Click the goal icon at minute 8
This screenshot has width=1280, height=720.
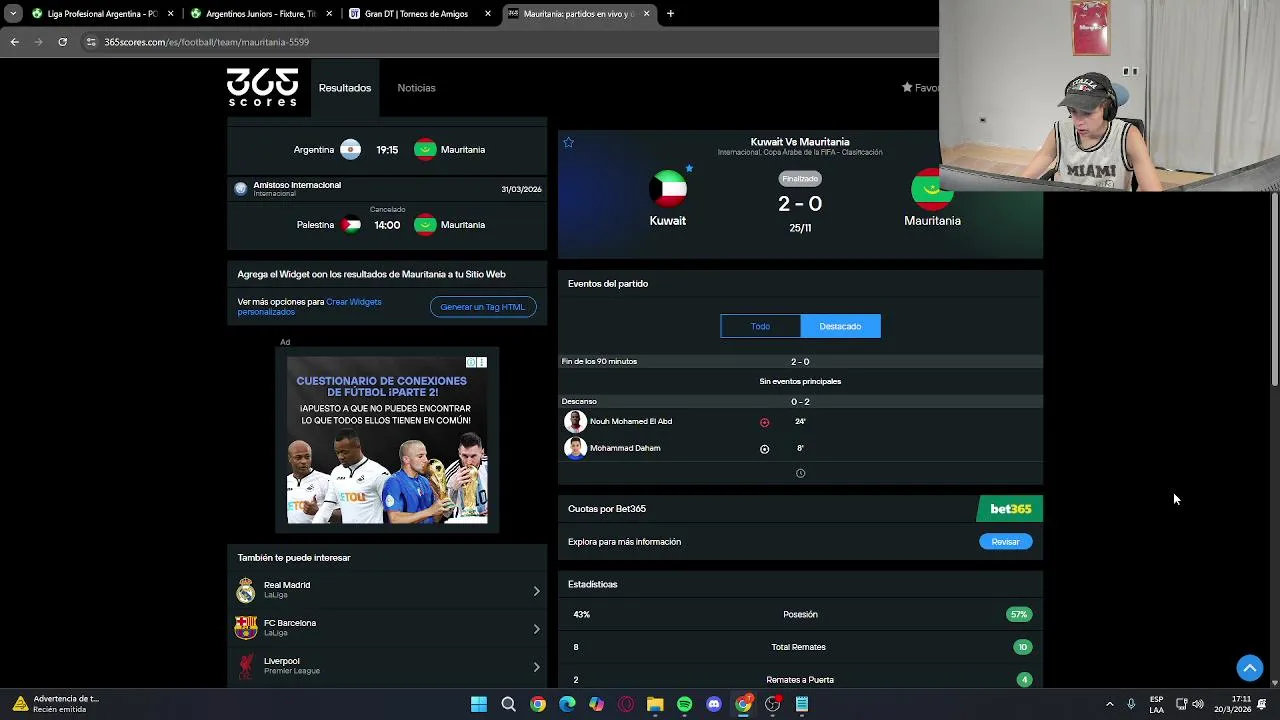click(x=764, y=449)
